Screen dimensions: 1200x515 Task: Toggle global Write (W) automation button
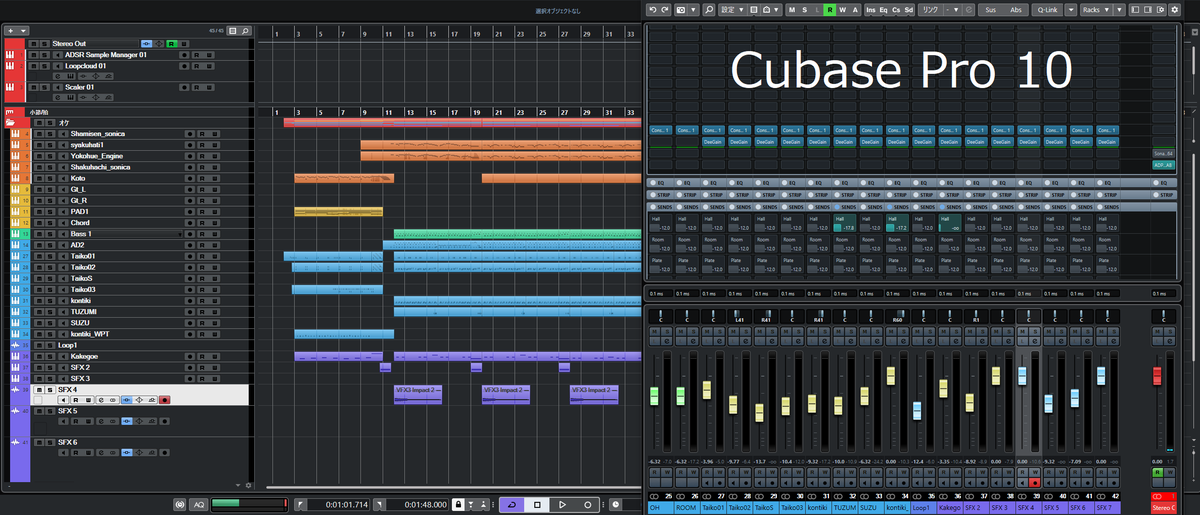843,9
